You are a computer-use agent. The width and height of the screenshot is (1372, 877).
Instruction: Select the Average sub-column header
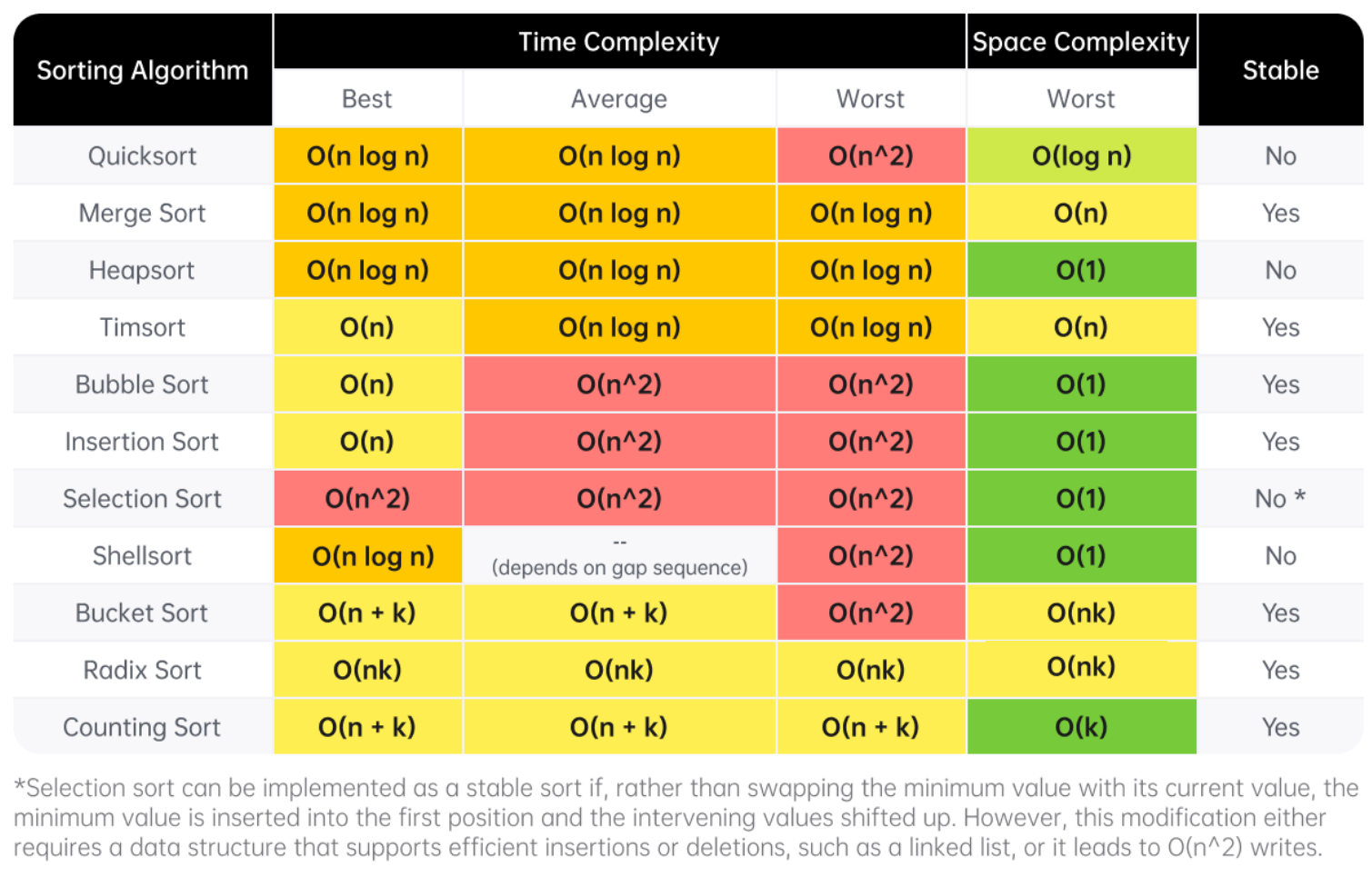618,99
